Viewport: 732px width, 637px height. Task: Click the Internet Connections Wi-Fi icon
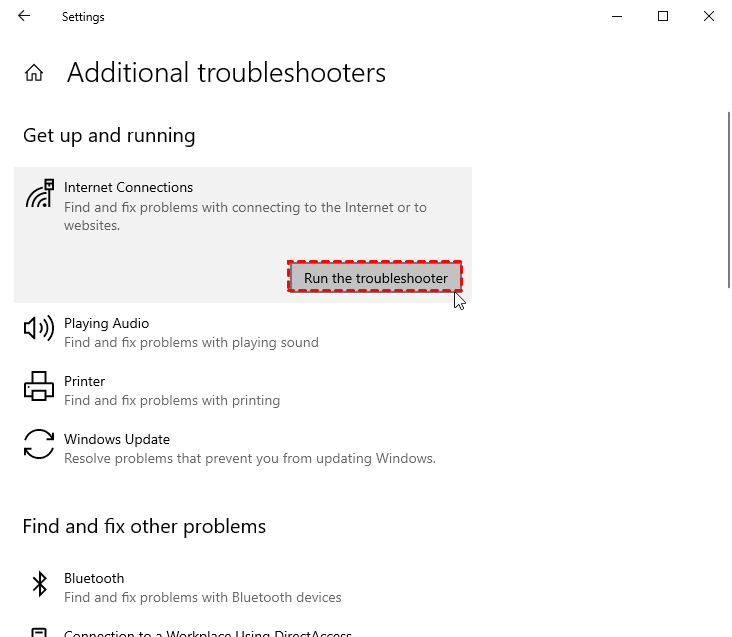[x=39, y=194]
